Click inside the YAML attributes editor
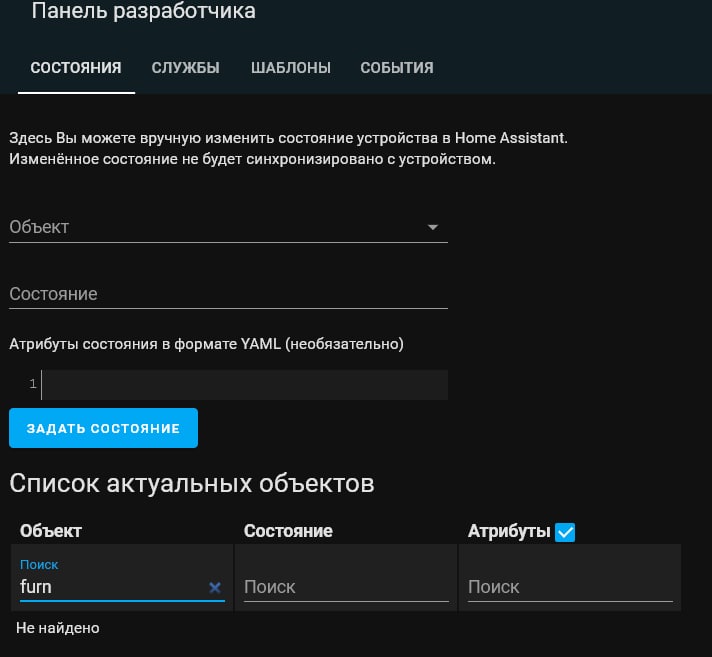Viewport: 712px width, 657px height. (x=245, y=384)
